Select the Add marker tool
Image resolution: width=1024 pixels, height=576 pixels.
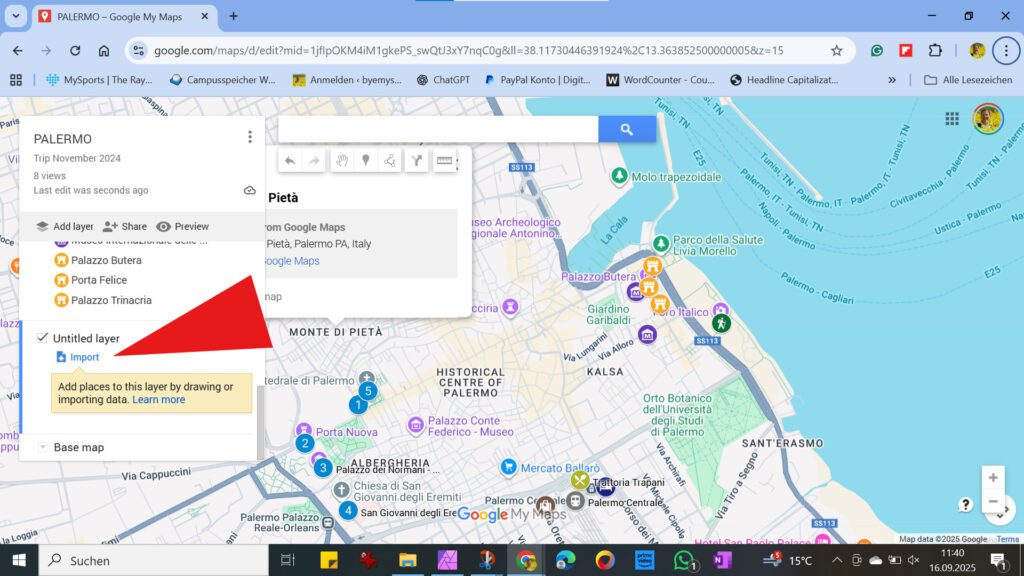(367, 160)
